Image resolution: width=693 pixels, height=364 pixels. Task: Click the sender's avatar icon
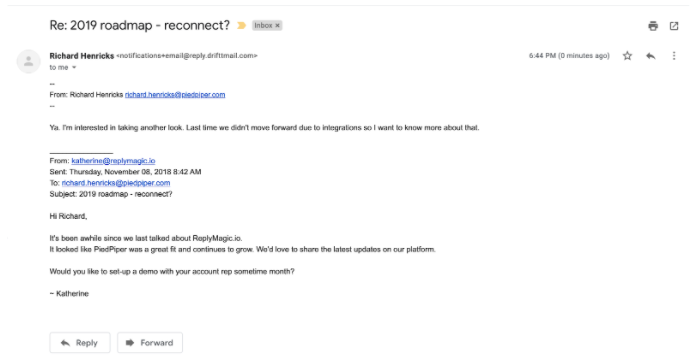[x=29, y=61]
